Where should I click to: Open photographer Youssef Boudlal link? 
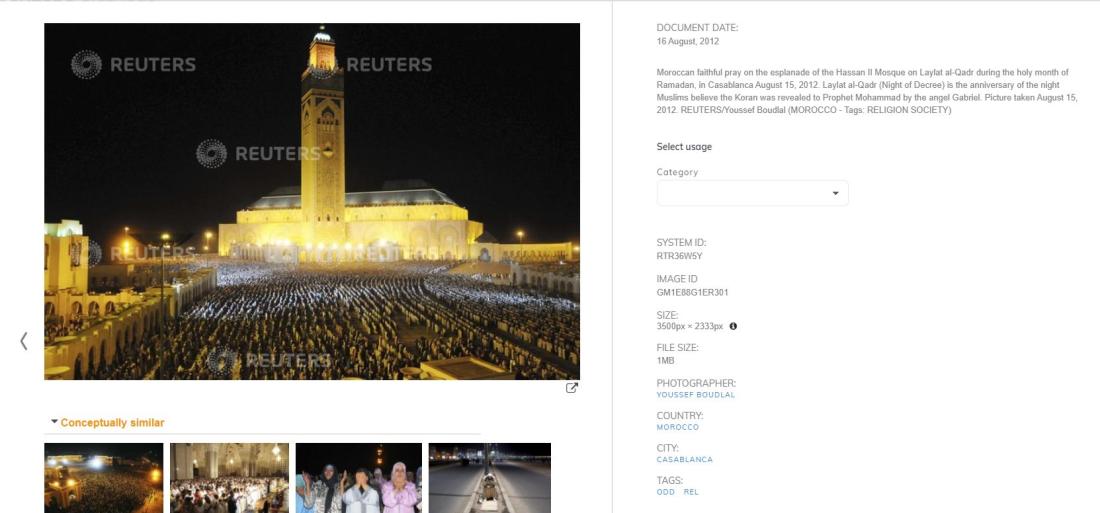(x=695, y=395)
